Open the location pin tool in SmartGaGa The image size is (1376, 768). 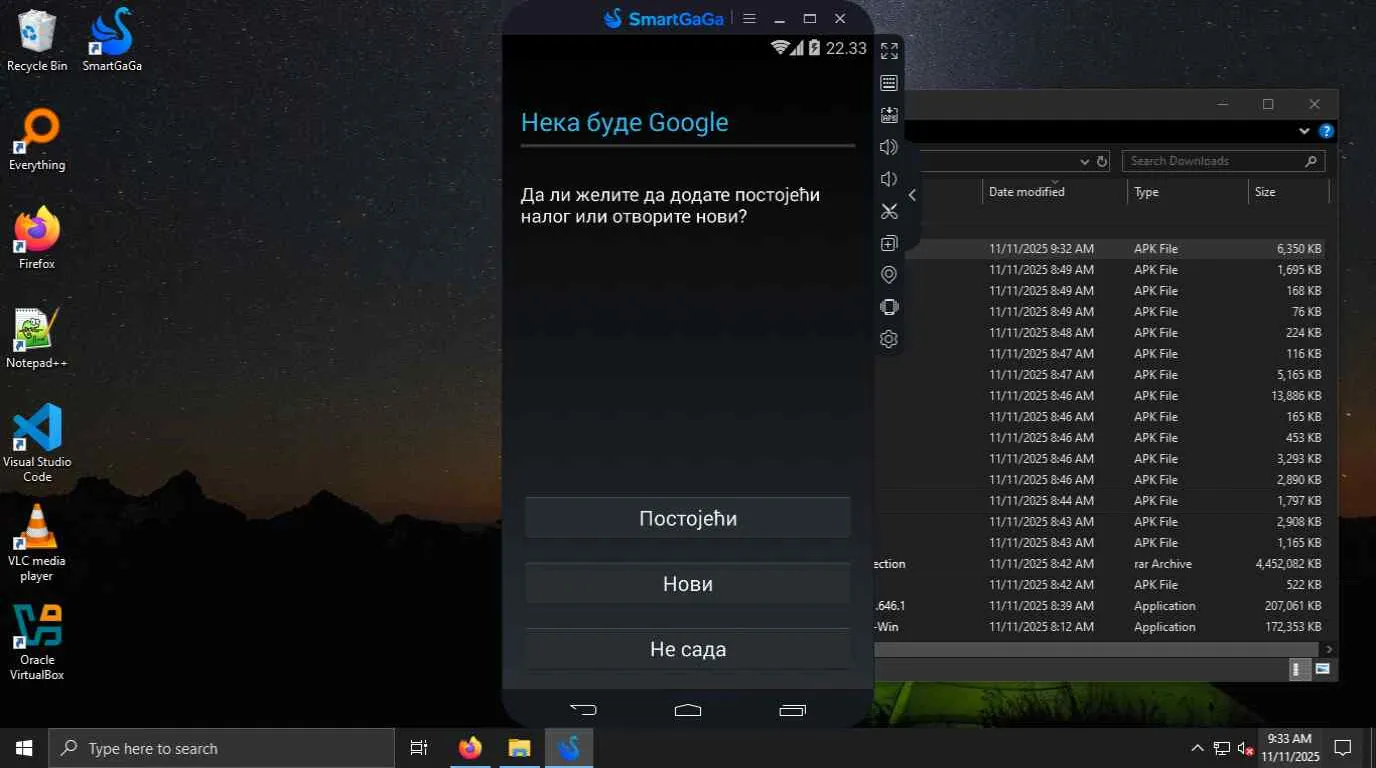click(889, 275)
